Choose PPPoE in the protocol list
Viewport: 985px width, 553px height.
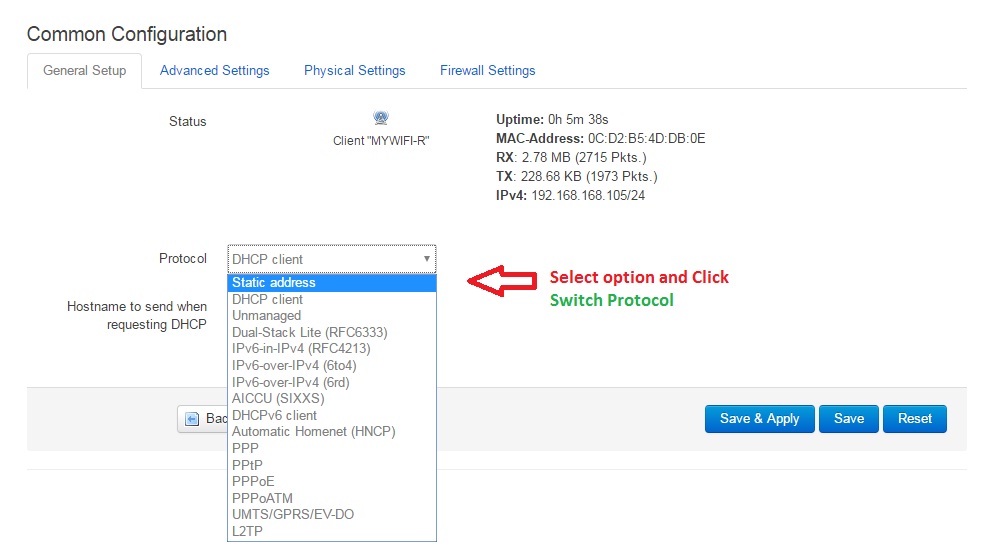253,481
